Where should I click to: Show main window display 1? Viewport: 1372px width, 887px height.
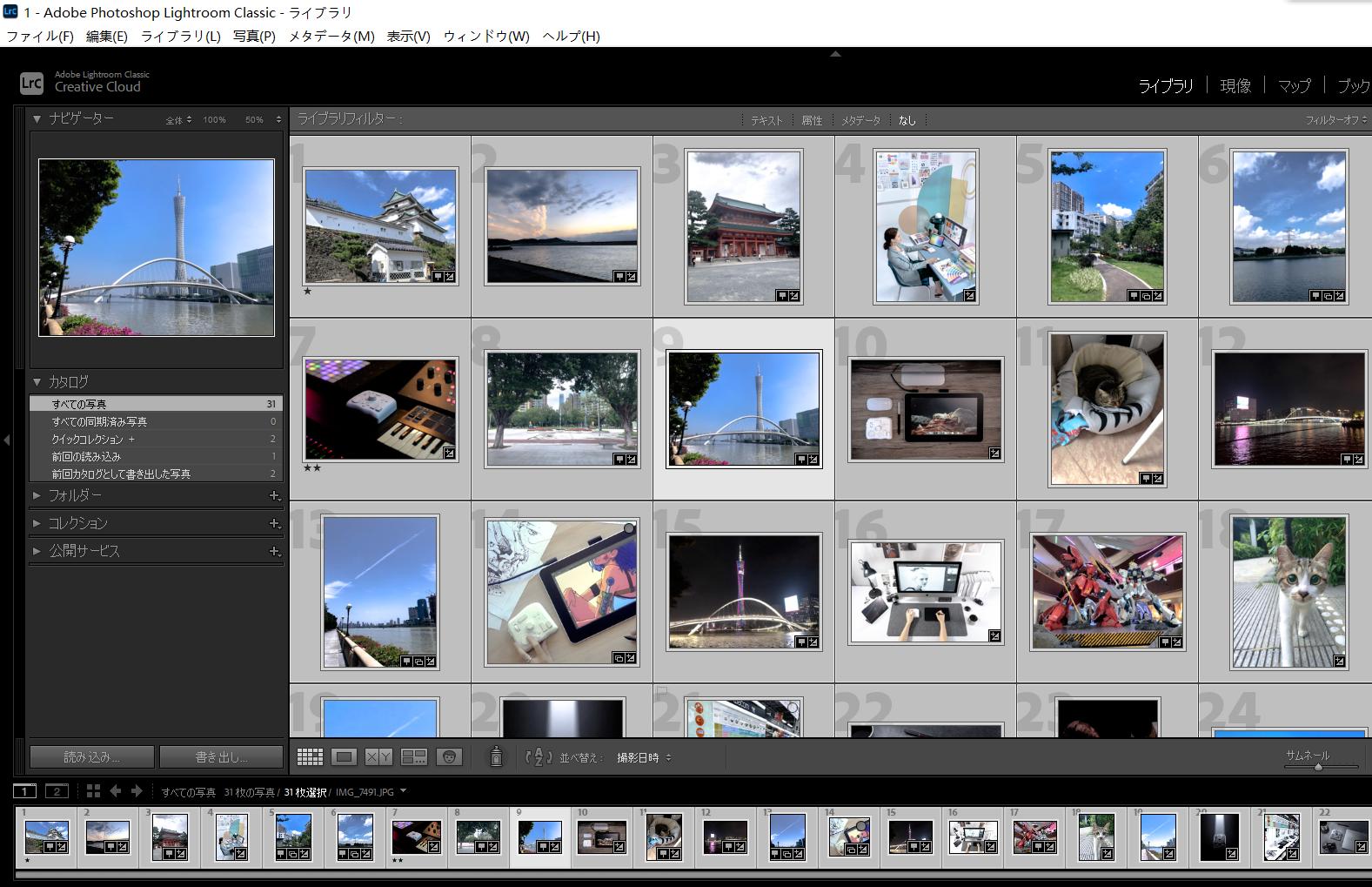pos(24,790)
